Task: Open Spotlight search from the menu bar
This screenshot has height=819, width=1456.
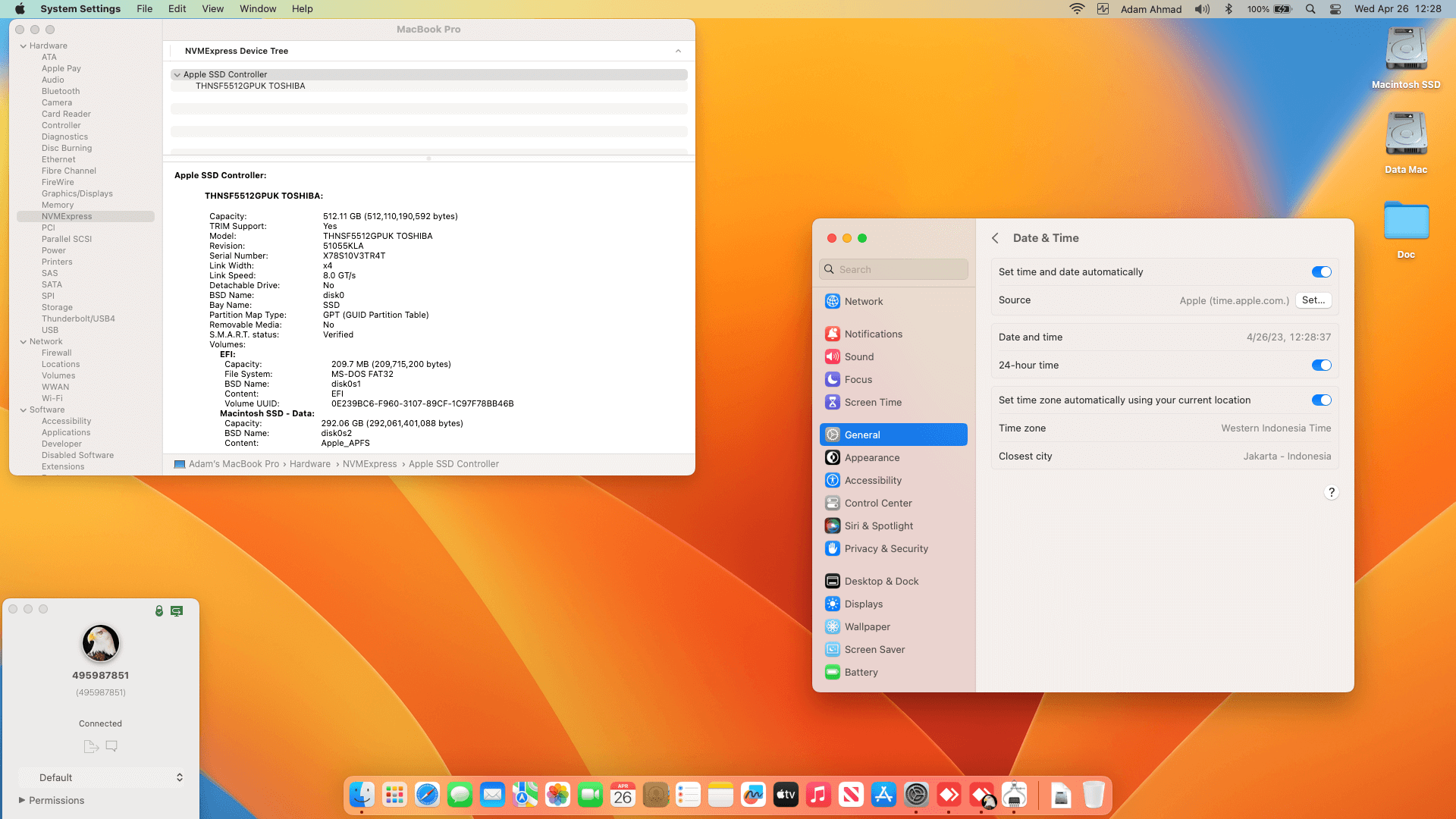Action: 1310,9
